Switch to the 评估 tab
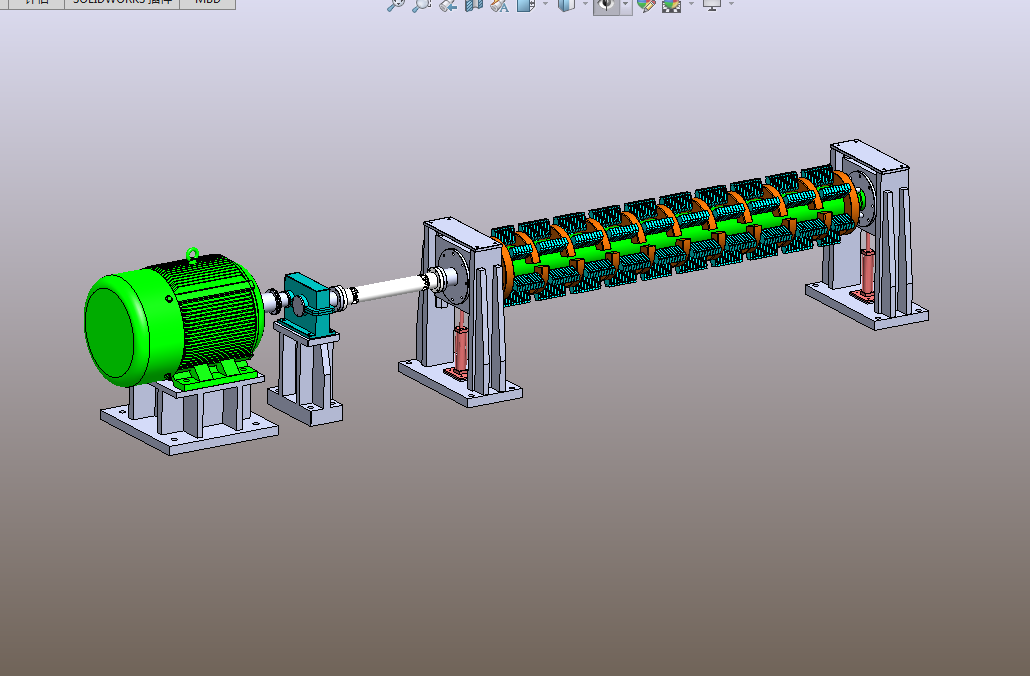 pyautogui.click(x=37, y=3)
